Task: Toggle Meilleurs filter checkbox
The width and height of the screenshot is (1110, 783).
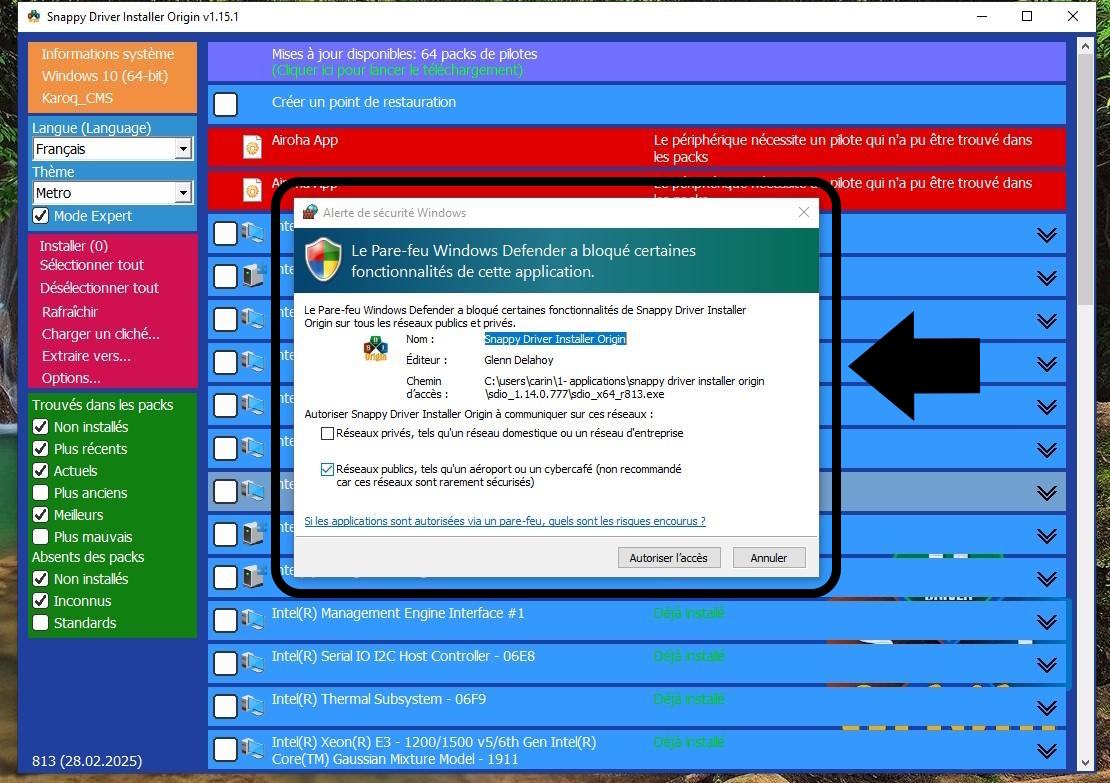Action: (x=40, y=514)
